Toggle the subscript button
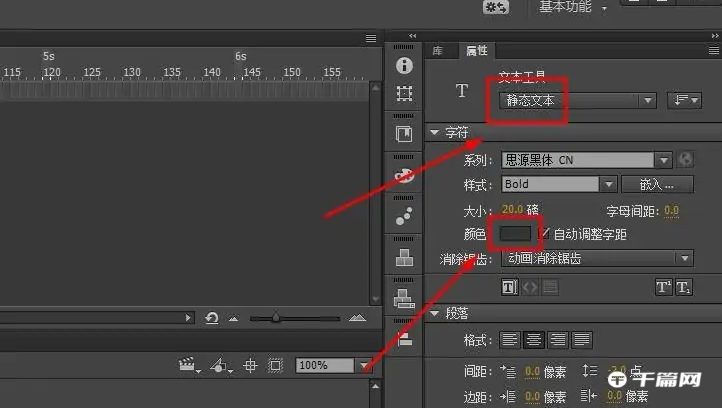The height and width of the screenshot is (408, 722). 684,287
